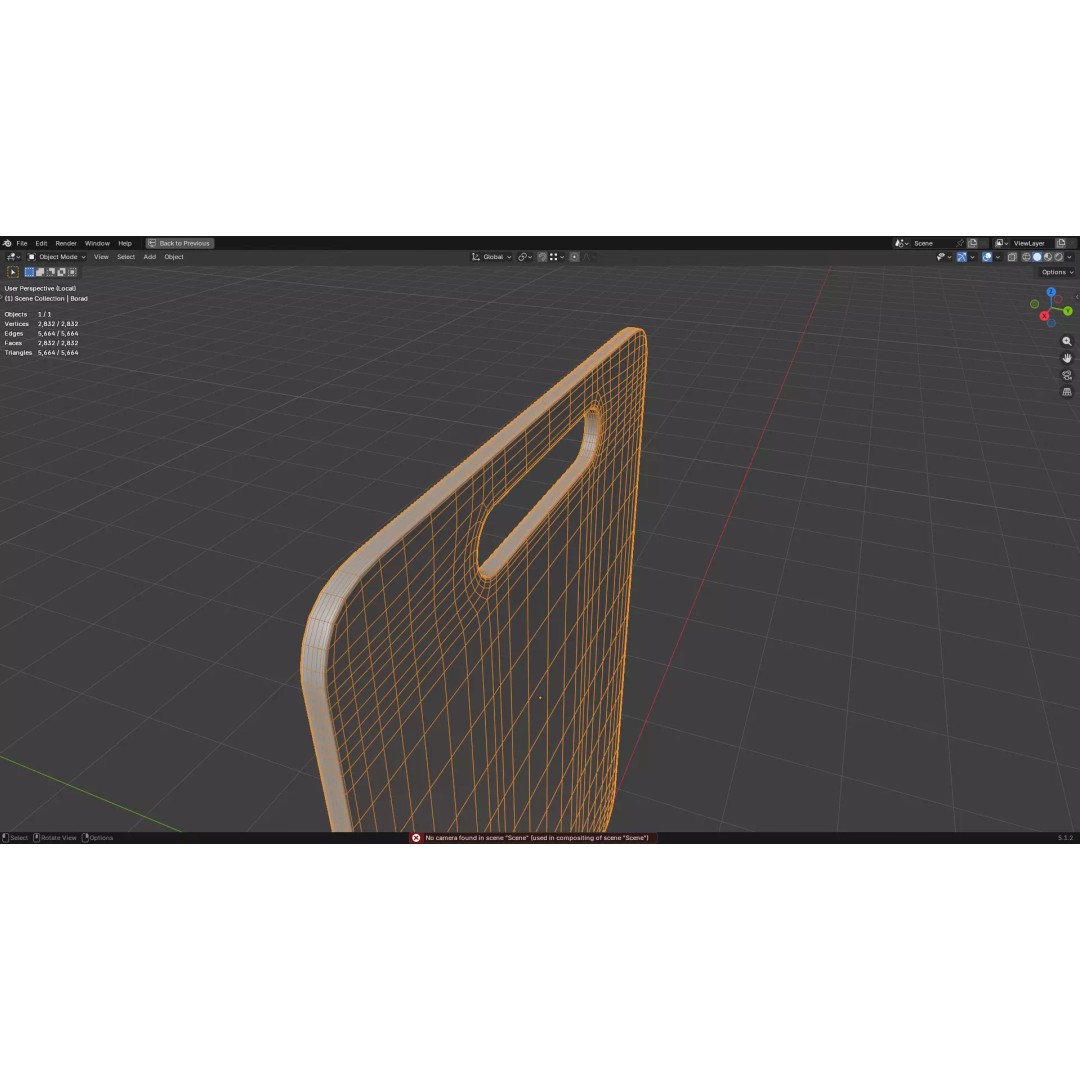Toggle viewport overlays display
The height and width of the screenshot is (1080, 1080).
987,257
